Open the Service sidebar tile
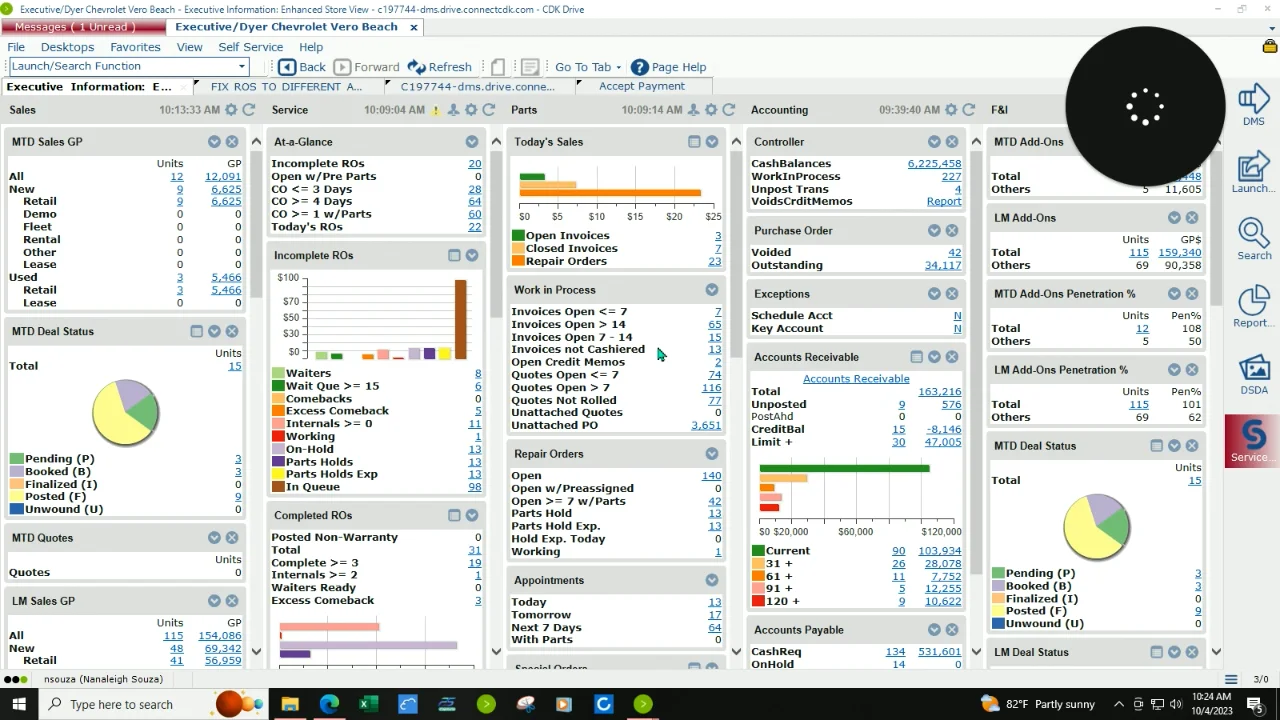The height and width of the screenshot is (720, 1280). (x=1252, y=441)
